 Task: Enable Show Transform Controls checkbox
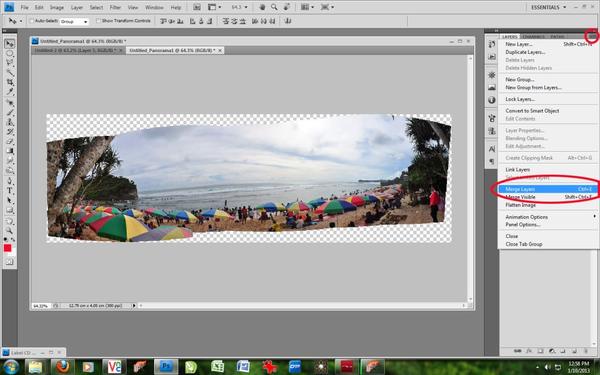pyautogui.click(x=98, y=21)
